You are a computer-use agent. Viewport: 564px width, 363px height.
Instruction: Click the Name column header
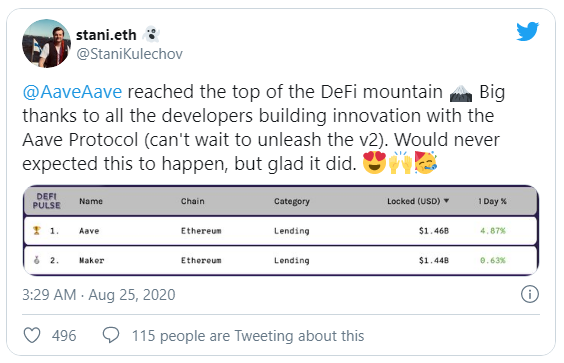[x=91, y=201]
